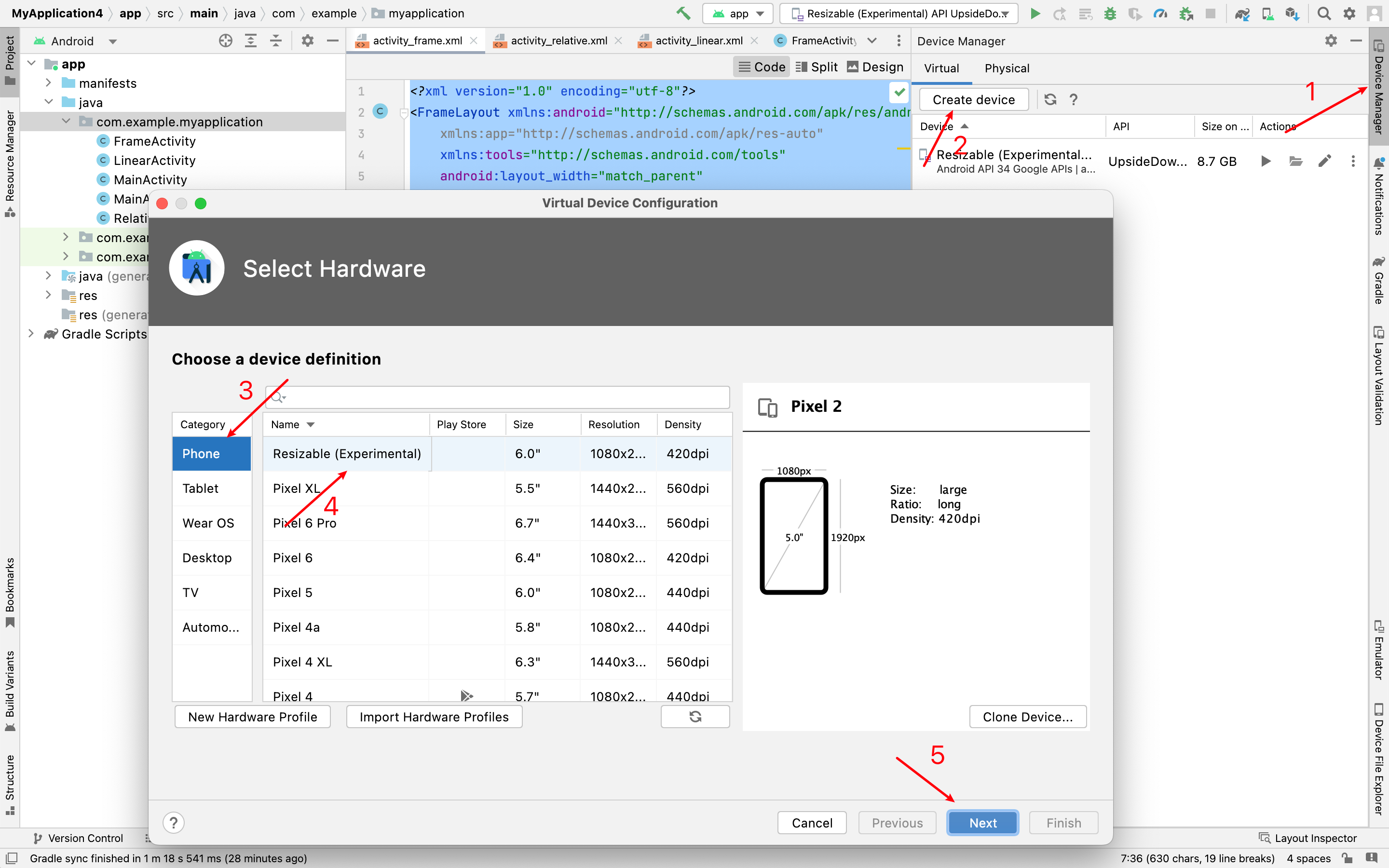Open the Gradle sync elephant icon
1389x868 pixels.
click(x=1242, y=13)
